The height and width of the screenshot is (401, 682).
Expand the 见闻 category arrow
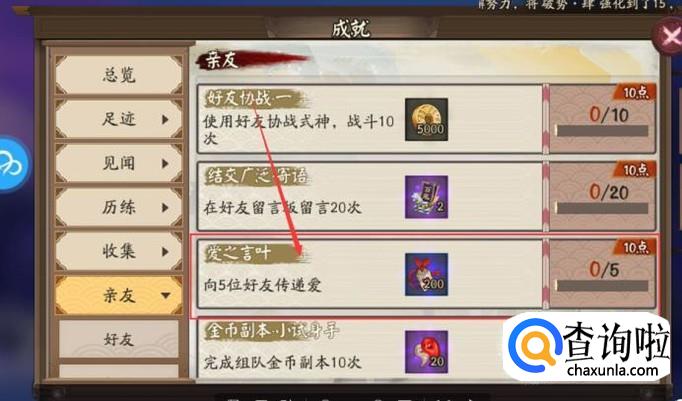(x=165, y=164)
